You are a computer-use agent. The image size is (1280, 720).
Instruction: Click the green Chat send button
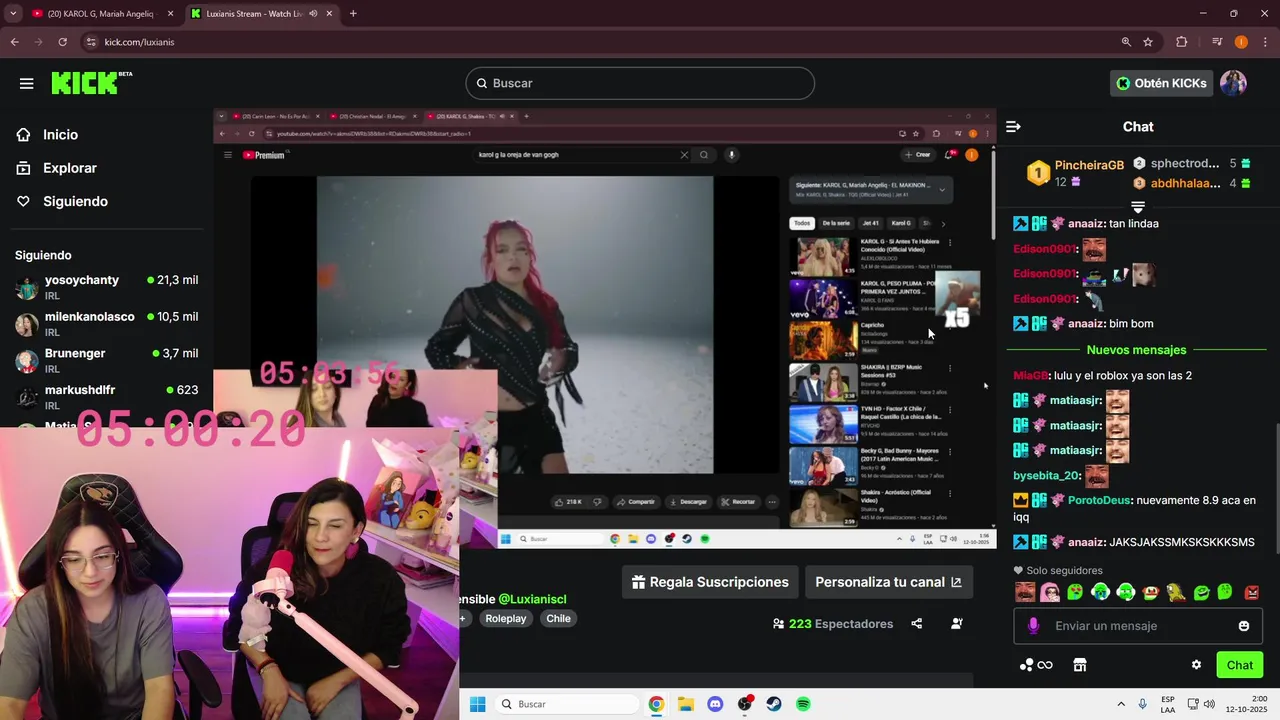[x=1240, y=665]
